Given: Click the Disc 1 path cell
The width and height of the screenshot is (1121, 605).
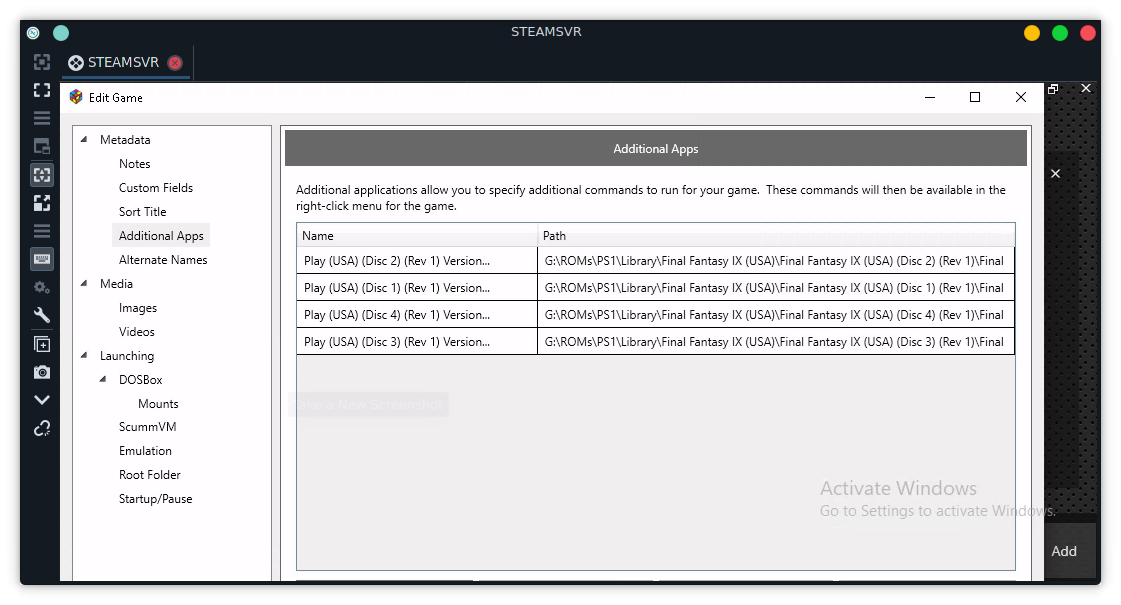Looking at the screenshot, I should [x=776, y=287].
